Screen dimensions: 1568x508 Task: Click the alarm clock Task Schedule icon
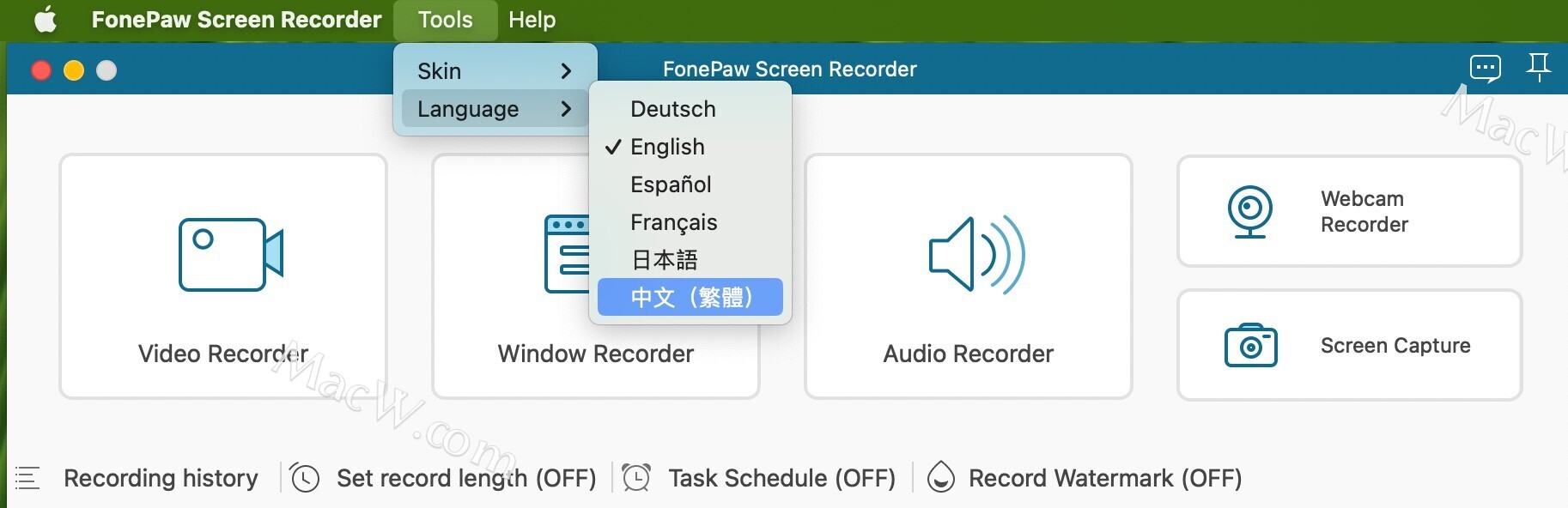click(636, 478)
